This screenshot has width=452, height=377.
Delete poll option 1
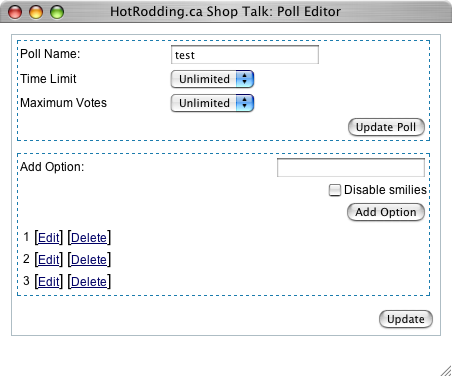click(x=89, y=238)
